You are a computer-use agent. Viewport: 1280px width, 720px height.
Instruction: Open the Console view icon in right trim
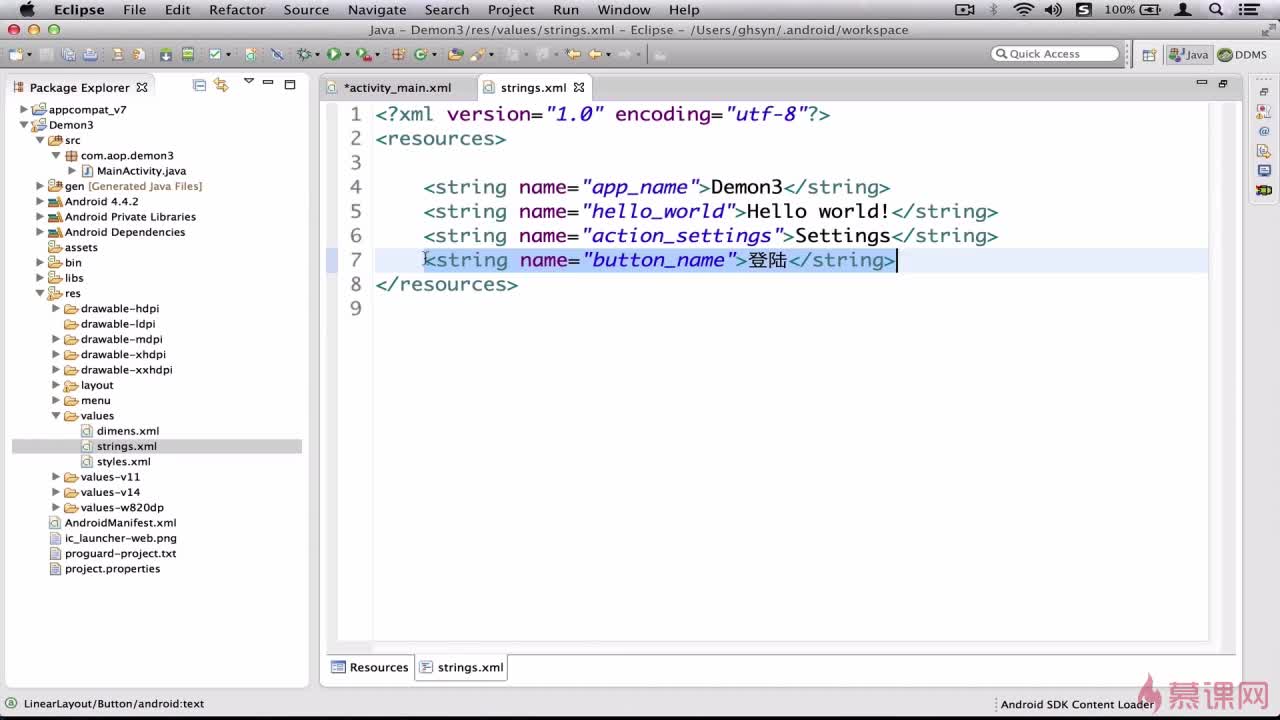coord(1264,171)
